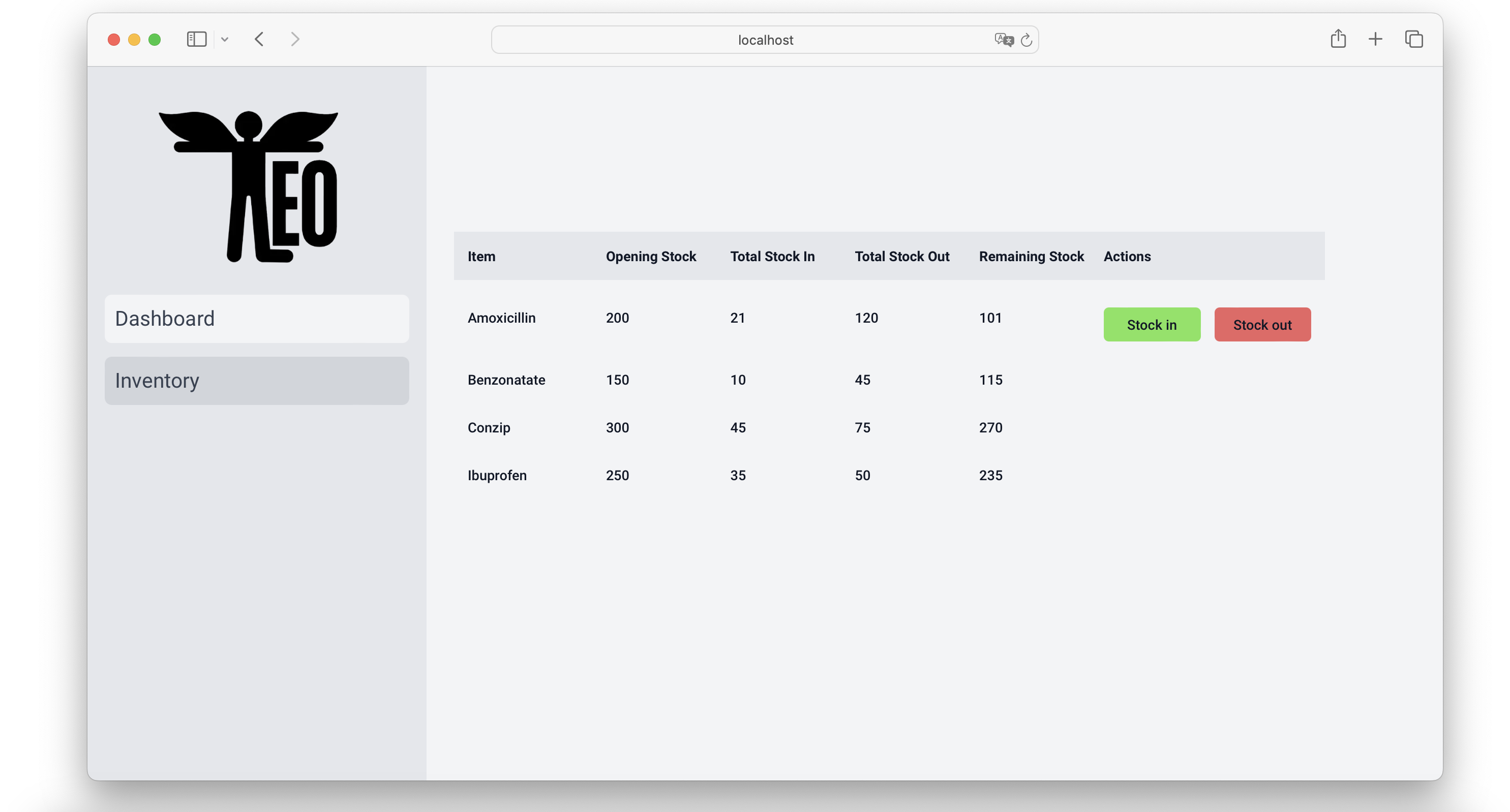Select the Inventory sidebar item
This screenshot has width=1510, height=812.
pos(257,381)
